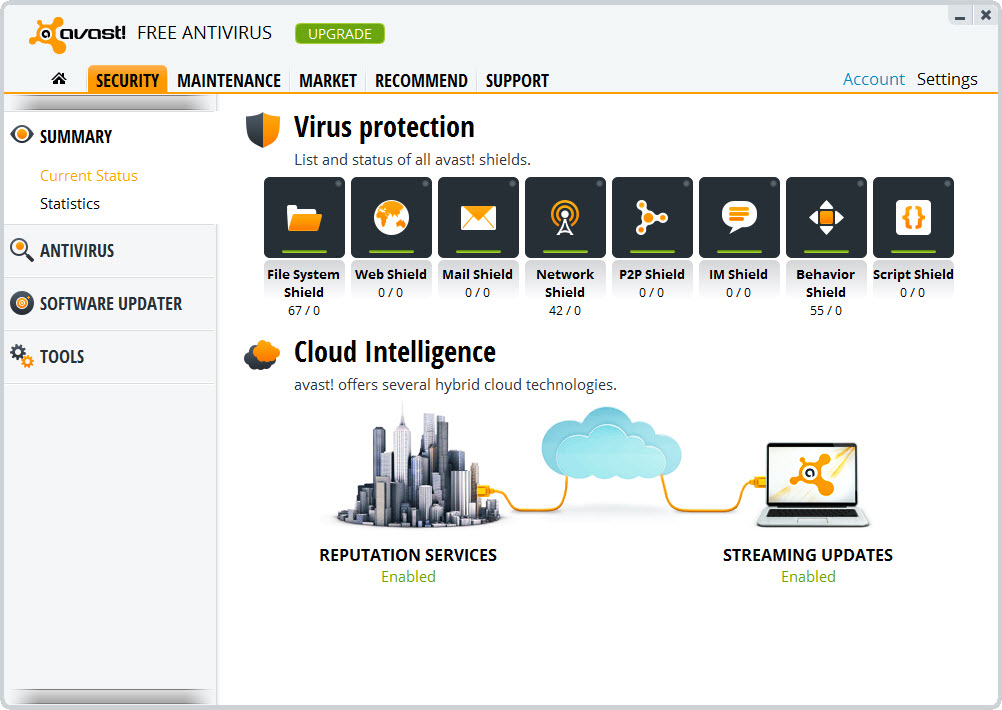Open the Recommend tab

[x=421, y=81]
